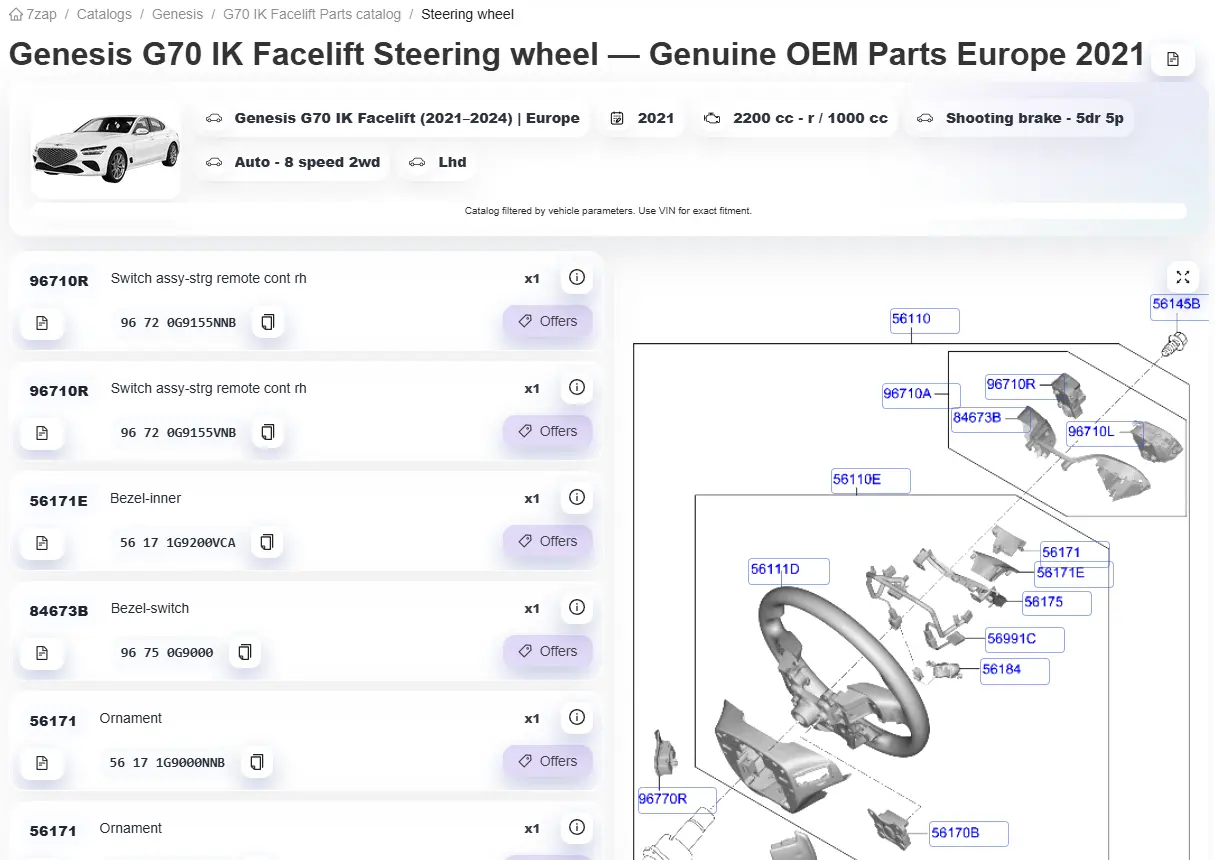This screenshot has height=860, width=1215.
Task: Click part number text 96 72 0G9155NNB
Action: click(x=178, y=323)
